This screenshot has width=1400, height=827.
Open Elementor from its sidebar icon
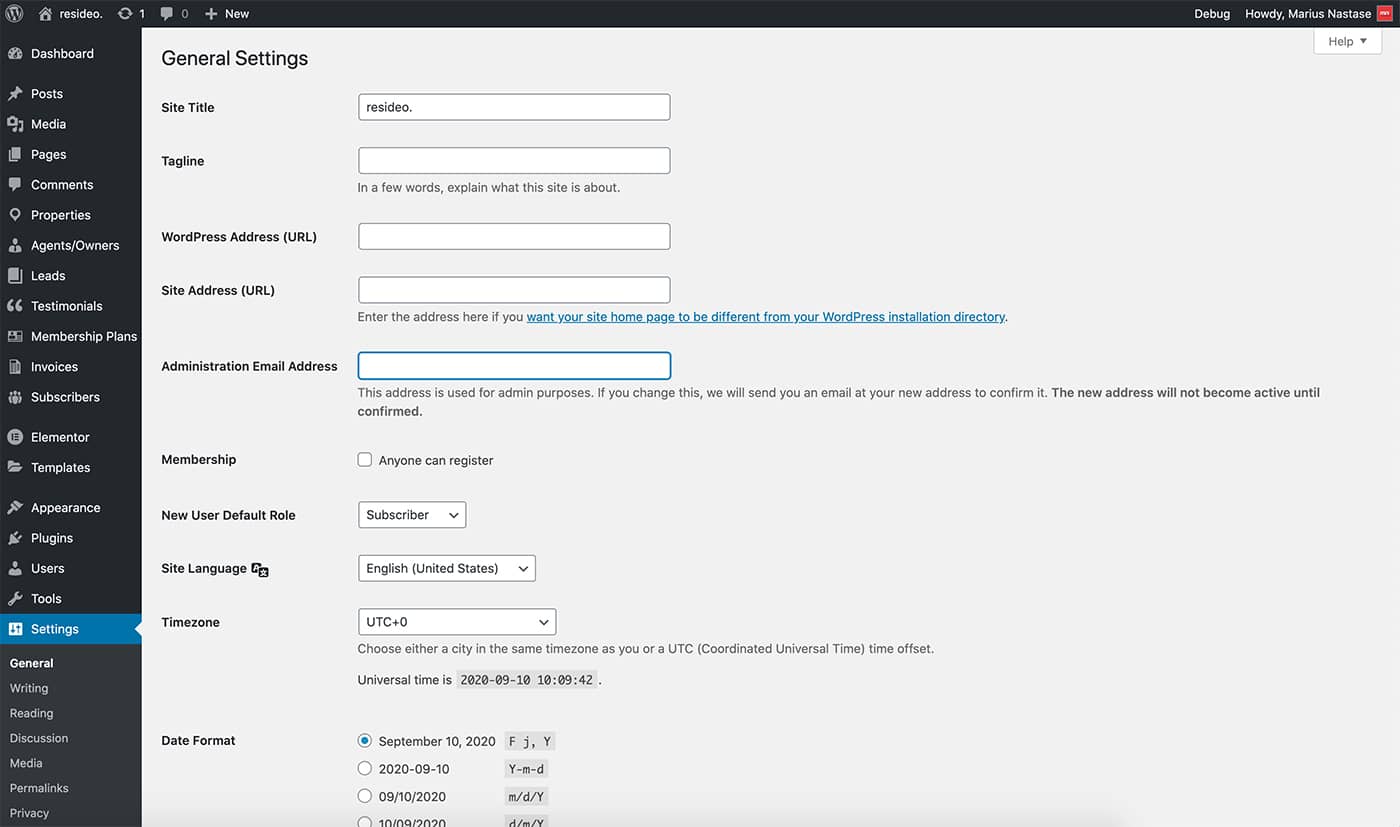[15, 437]
